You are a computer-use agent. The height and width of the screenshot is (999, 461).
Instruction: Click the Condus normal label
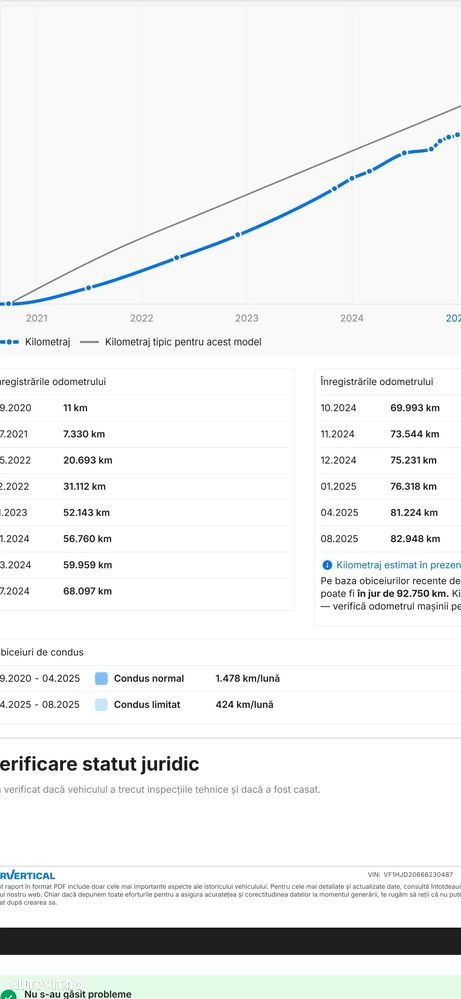point(149,679)
